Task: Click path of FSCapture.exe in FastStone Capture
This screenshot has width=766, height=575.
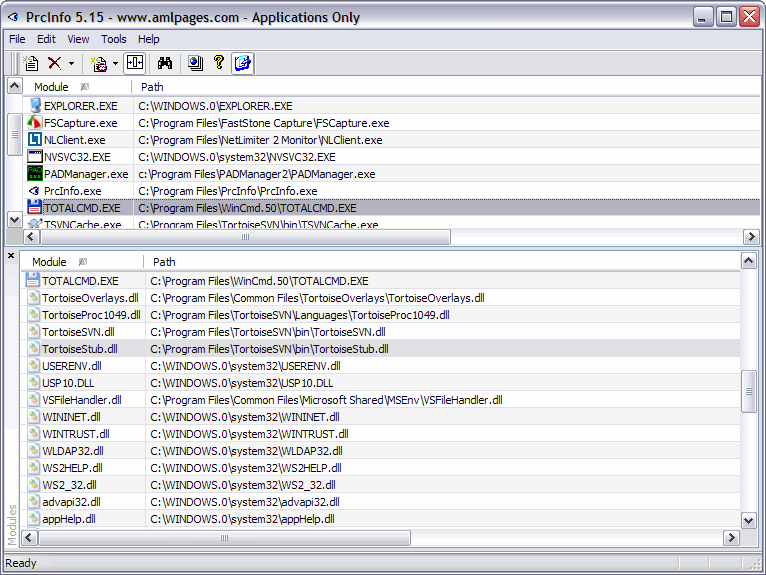Action: point(264,123)
